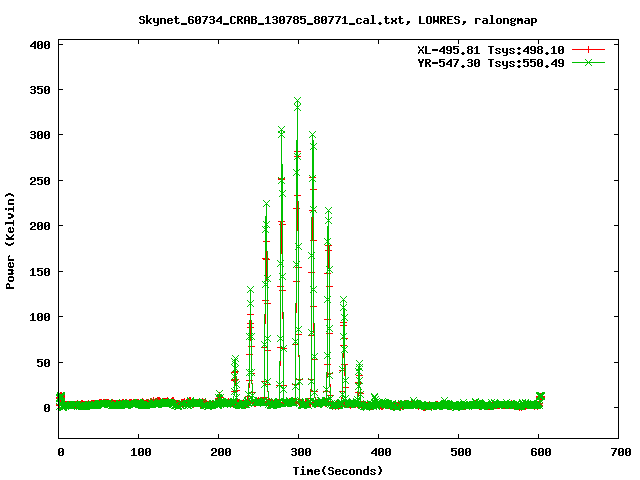640x480 pixels.
Task: Click the tallest green peak marker near 340 Kelvin
Action: 298,101
